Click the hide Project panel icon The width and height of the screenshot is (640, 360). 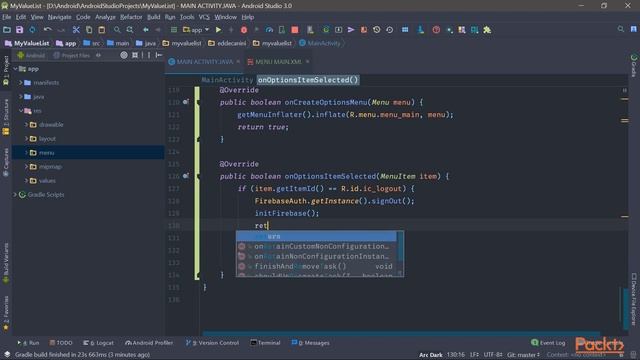coord(159,55)
